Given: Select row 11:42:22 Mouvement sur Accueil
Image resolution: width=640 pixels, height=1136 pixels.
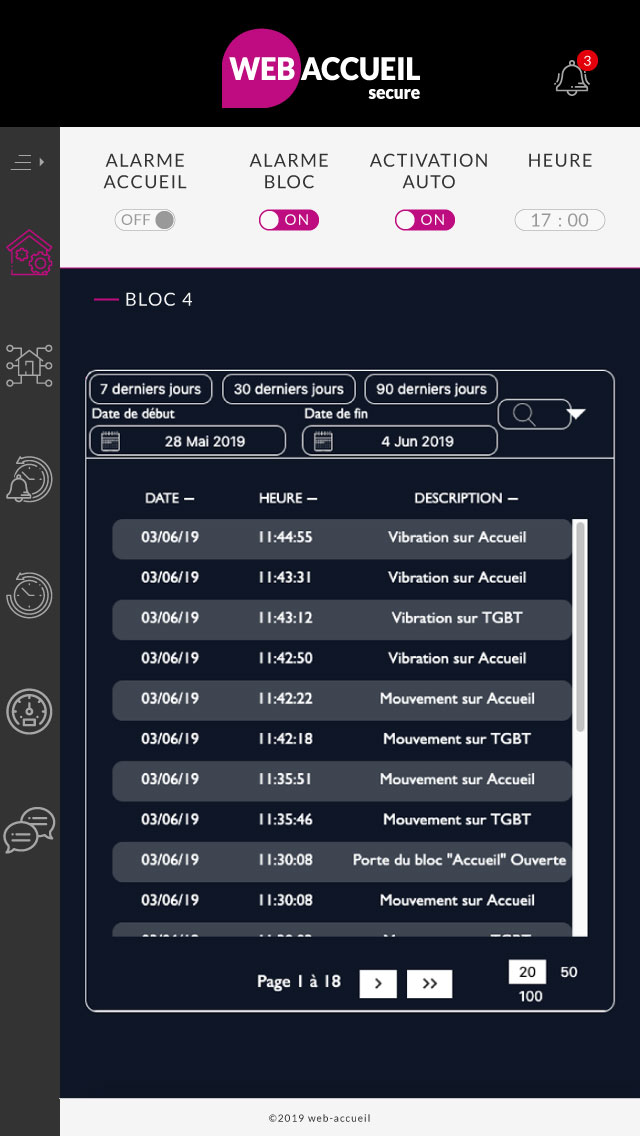Looking at the screenshot, I should pyautogui.click(x=342, y=699).
